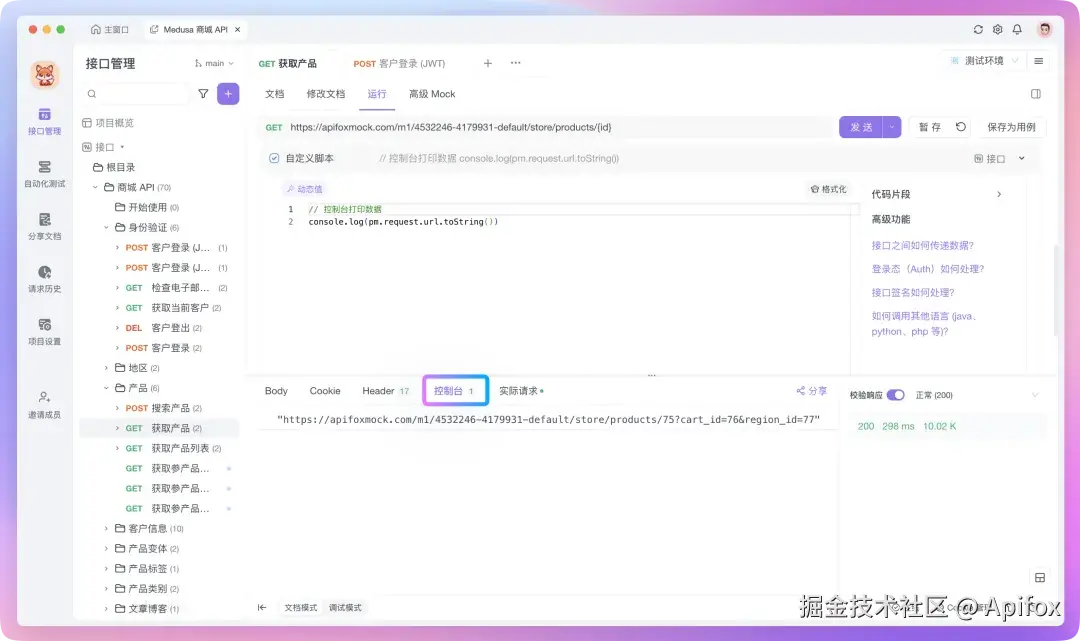1080x641 pixels.
Task: Open the Header response tab
Action: coord(385,391)
